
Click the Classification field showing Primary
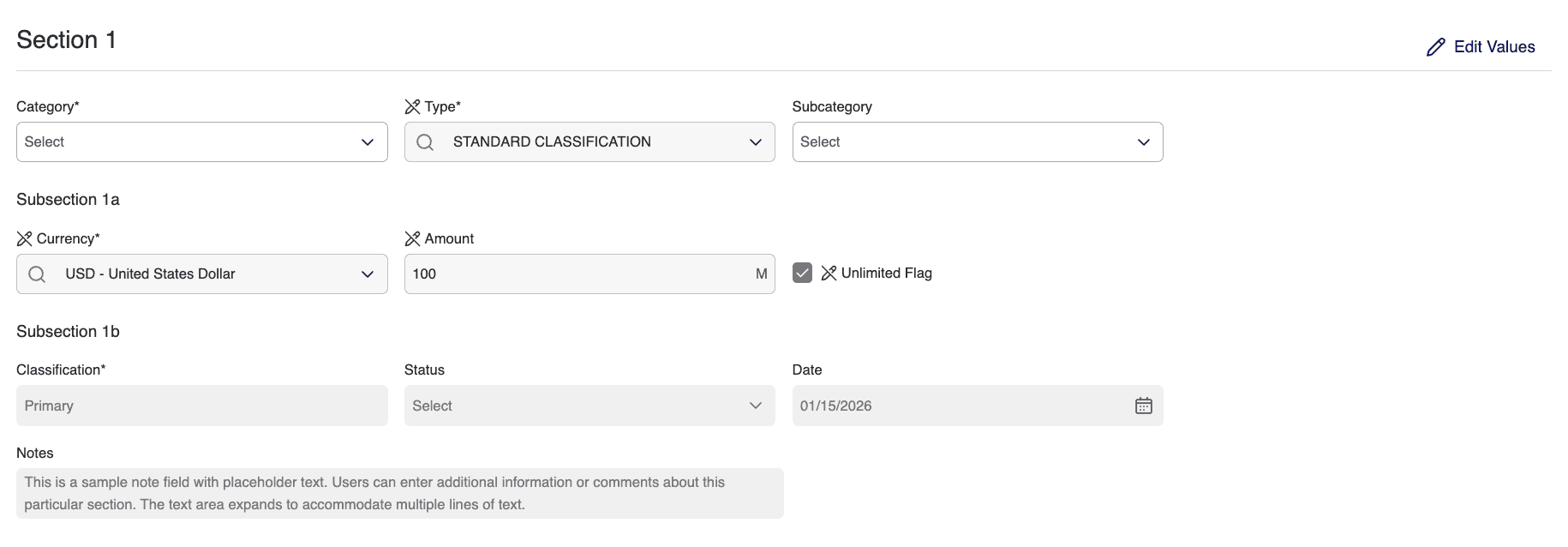click(x=201, y=406)
